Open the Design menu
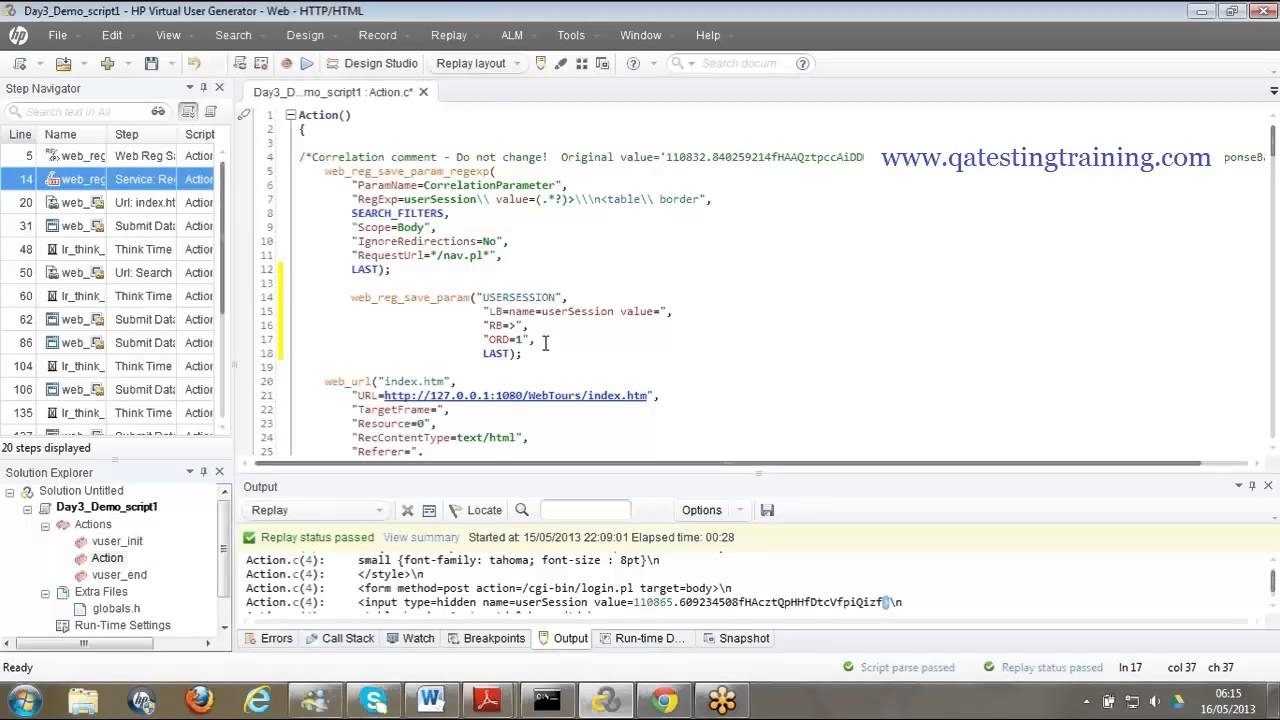 point(305,35)
